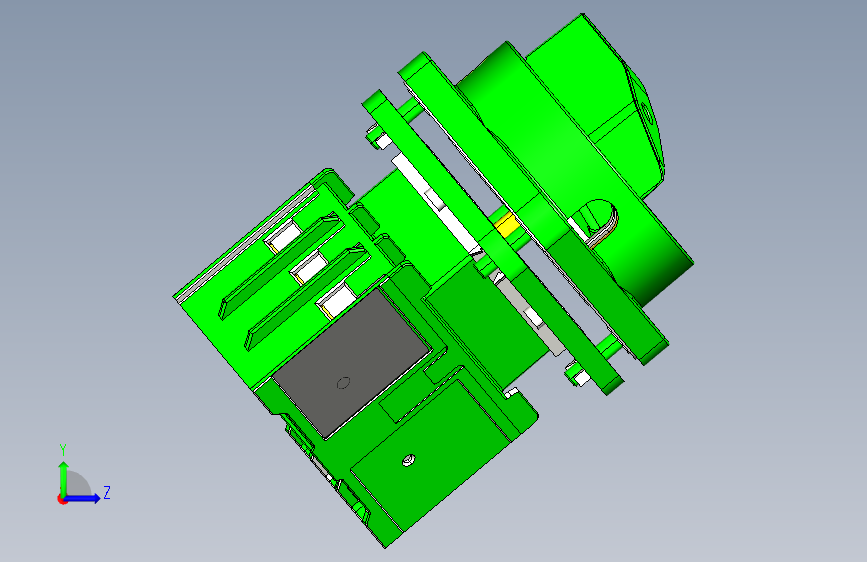Select the small circular hole on the gray face
The width and height of the screenshot is (867, 562).
(x=343, y=383)
